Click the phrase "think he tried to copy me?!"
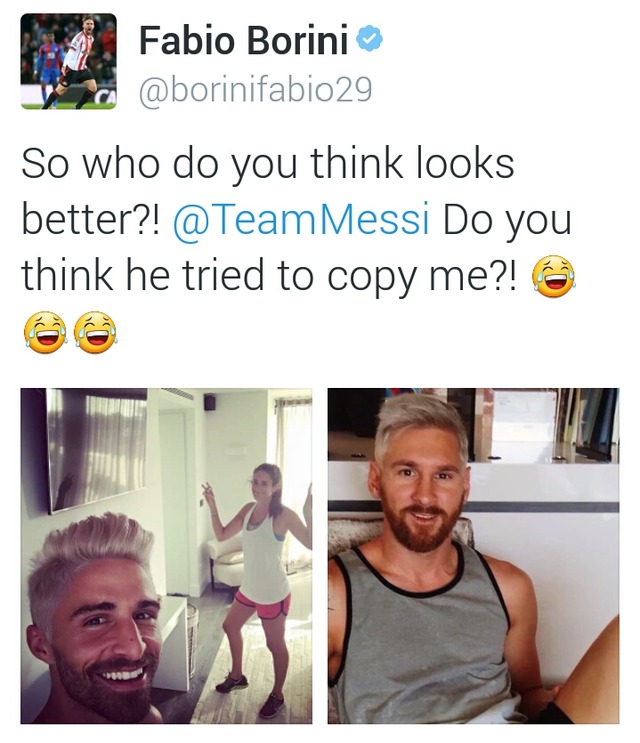 pos(269,276)
